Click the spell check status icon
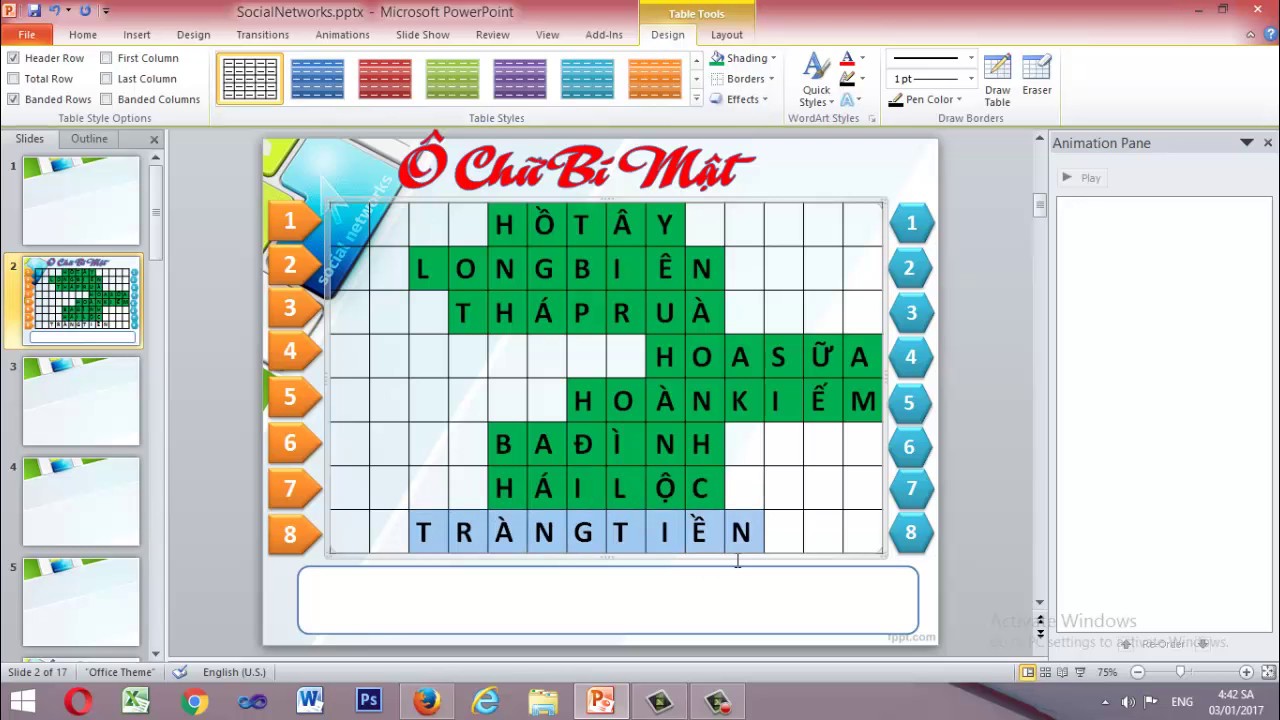The image size is (1280, 720). [180, 672]
